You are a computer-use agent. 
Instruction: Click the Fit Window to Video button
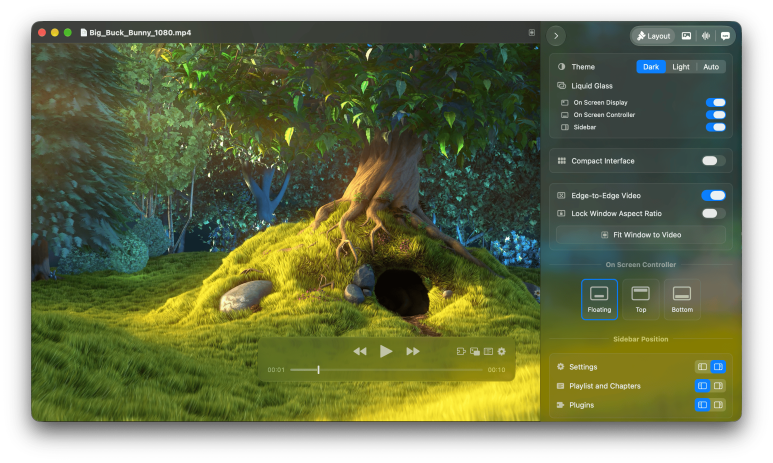pos(640,235)
